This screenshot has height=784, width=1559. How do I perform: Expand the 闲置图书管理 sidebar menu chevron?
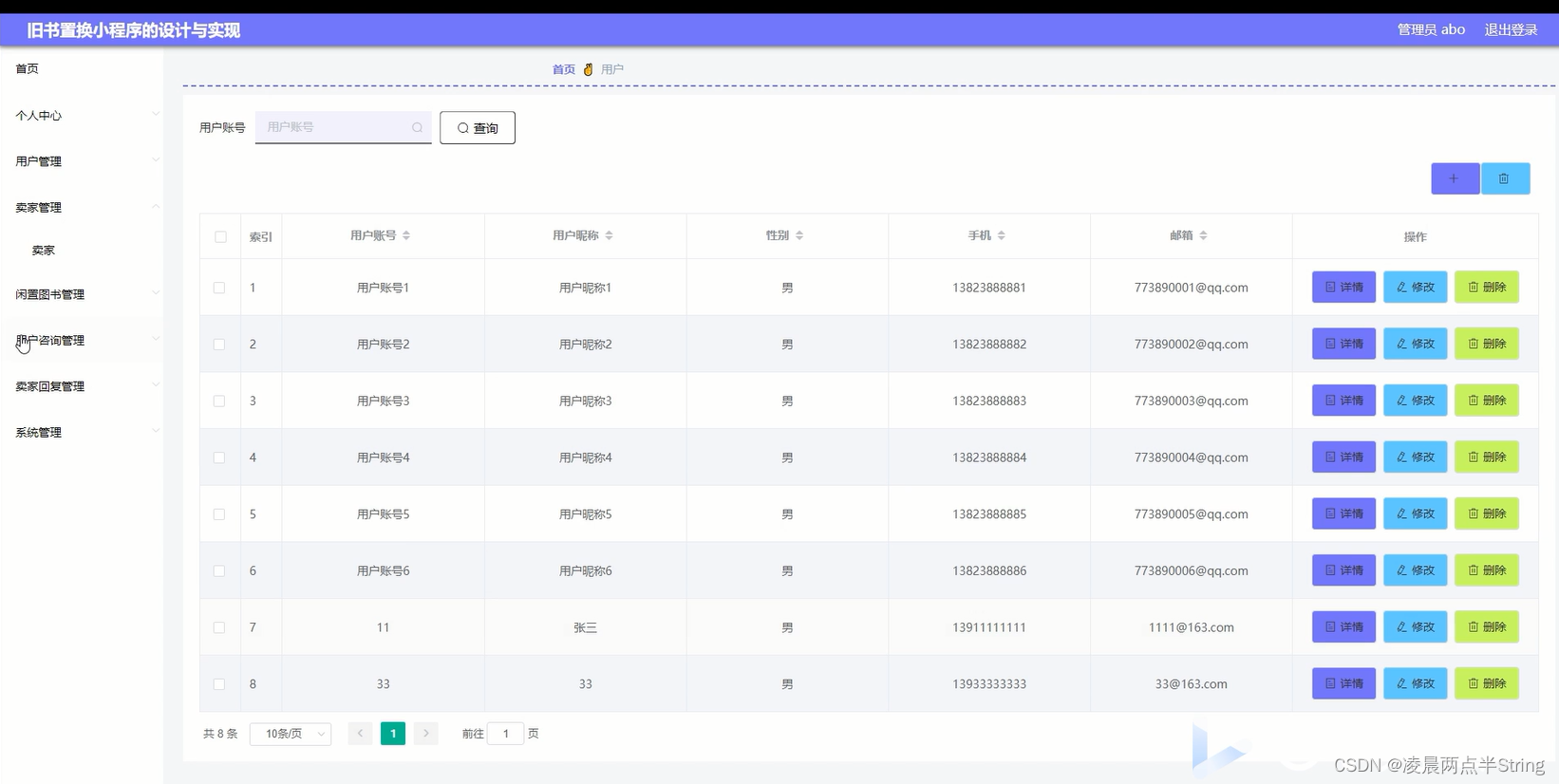coord(156,293)
